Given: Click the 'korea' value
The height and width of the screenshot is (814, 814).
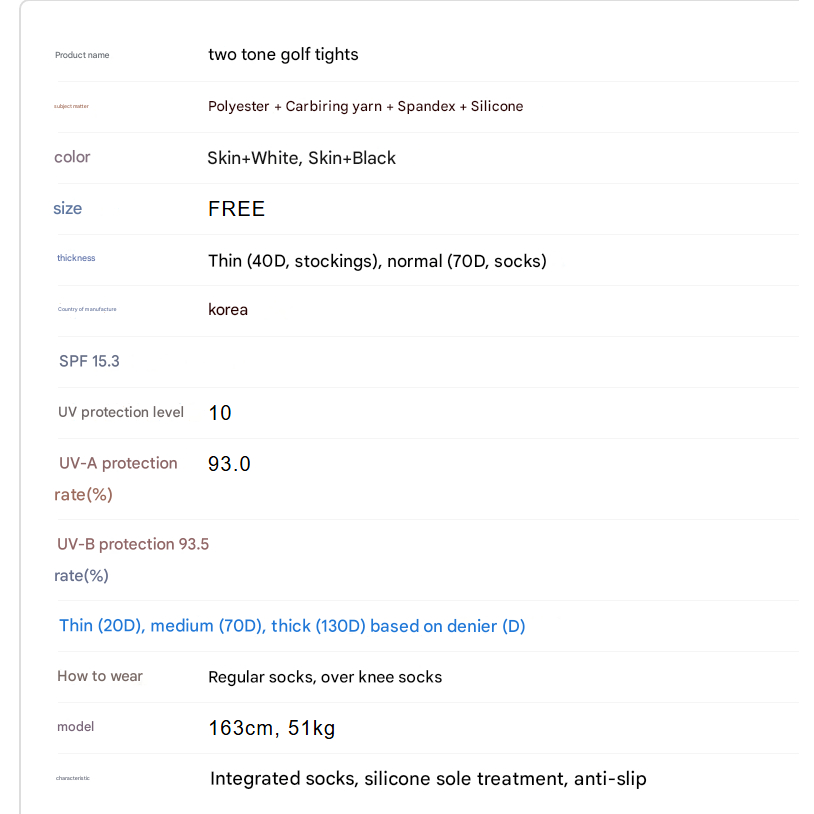Looking at the screenshot, I should (x=228, y=309).
